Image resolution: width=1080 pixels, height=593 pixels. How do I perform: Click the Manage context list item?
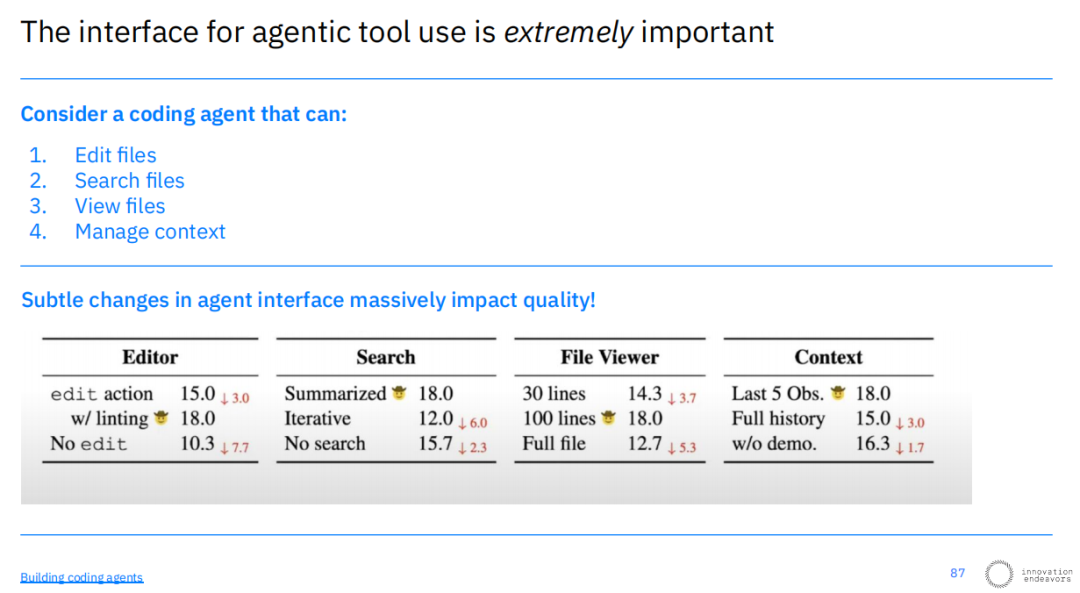[150, 231]
